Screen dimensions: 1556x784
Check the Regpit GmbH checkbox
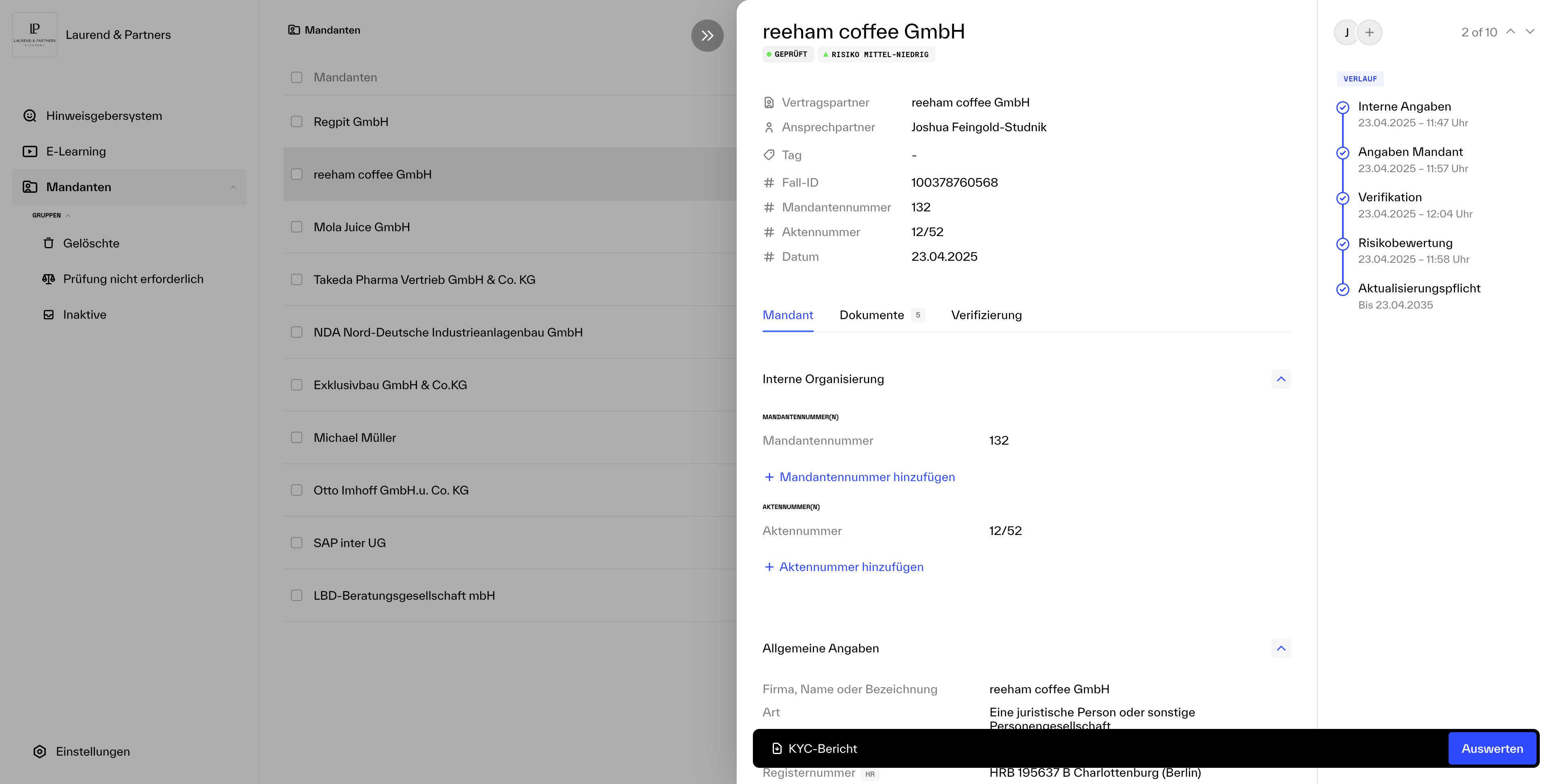[x=296, y=121]
